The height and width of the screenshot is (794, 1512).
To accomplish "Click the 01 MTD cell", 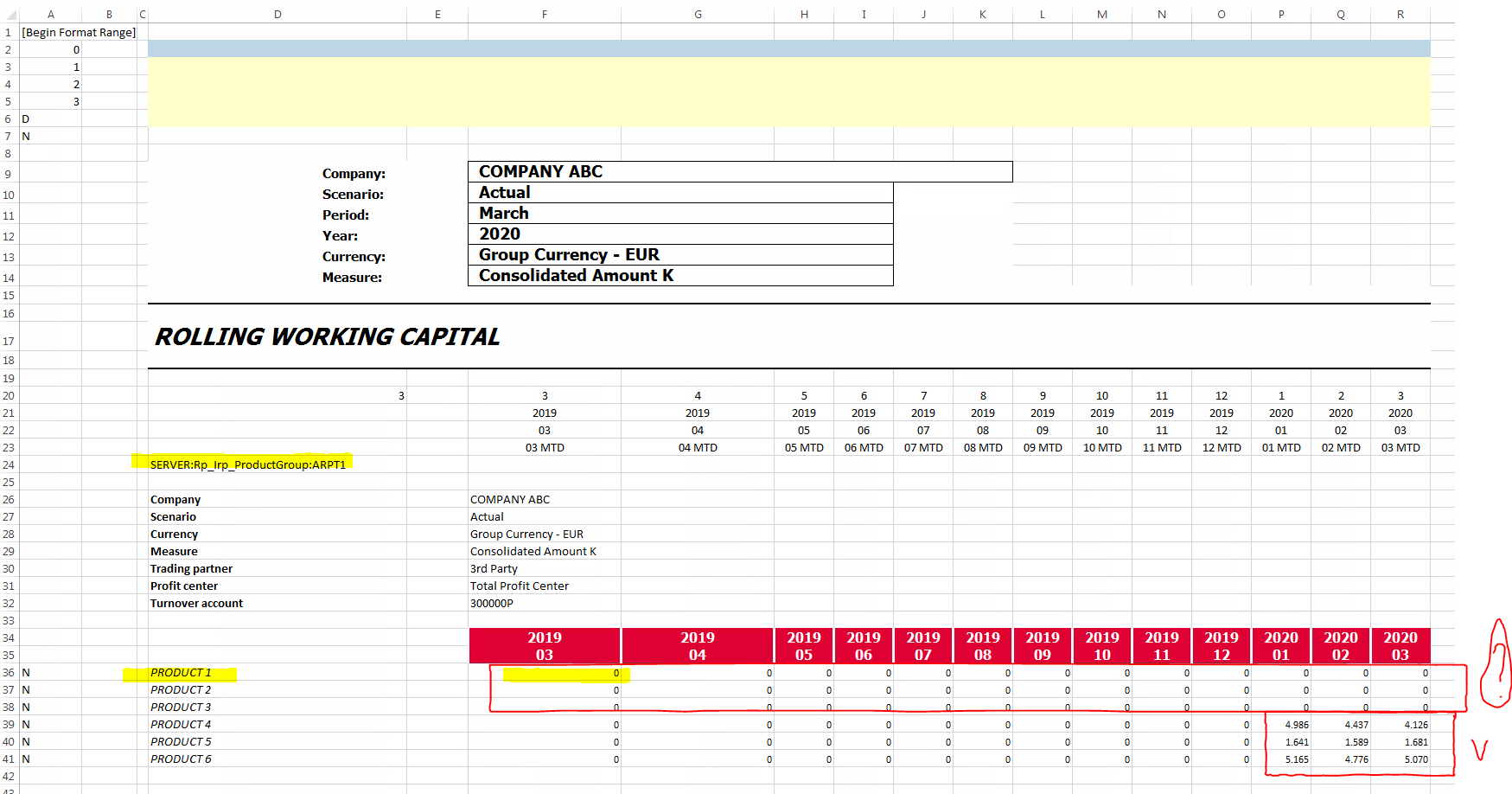I will coord(1281,447).
